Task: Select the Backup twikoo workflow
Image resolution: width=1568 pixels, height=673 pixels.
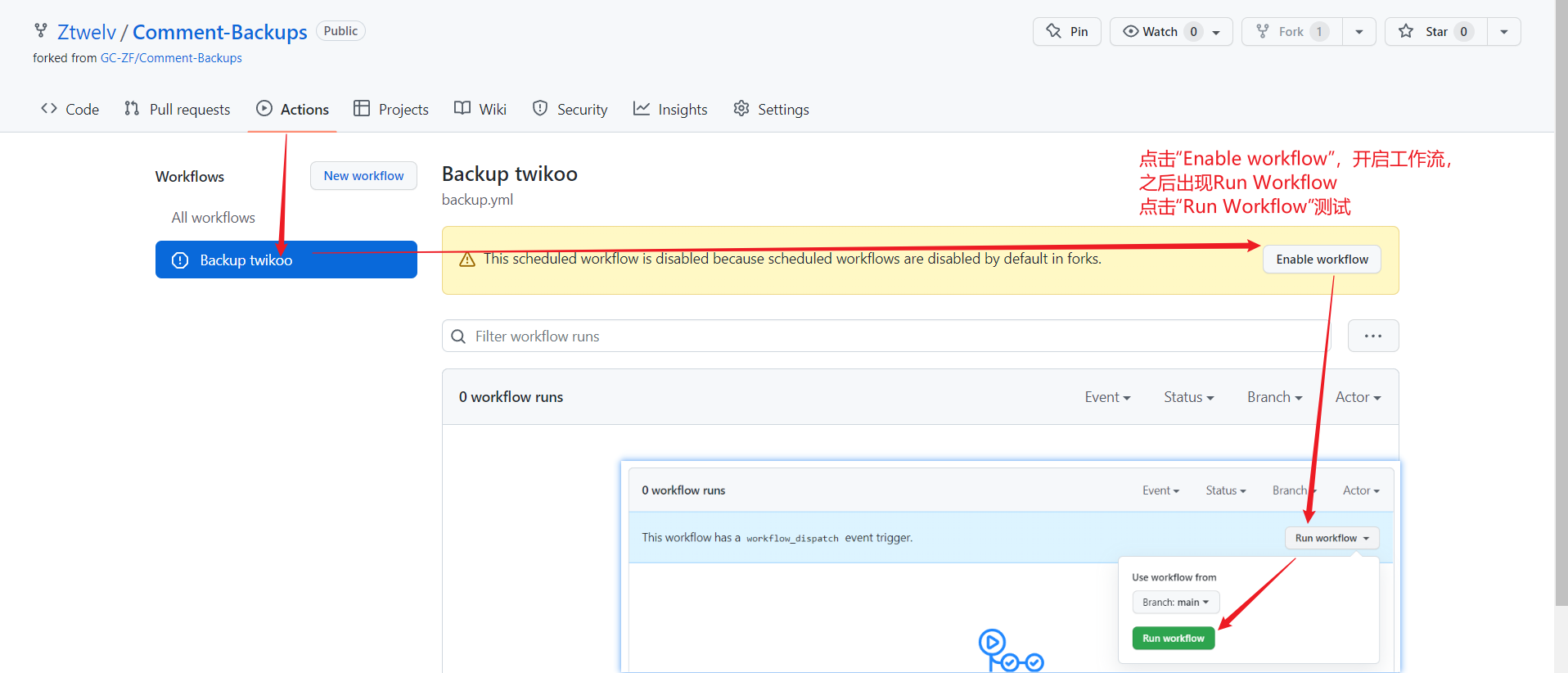Action: click(286, 260)
